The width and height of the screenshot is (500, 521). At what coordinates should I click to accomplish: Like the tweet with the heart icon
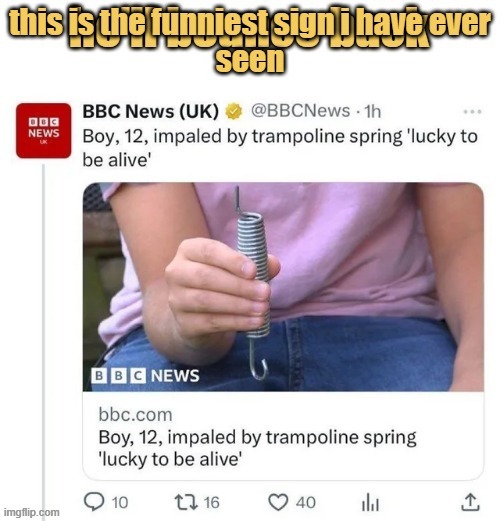(x=278, y=502)
